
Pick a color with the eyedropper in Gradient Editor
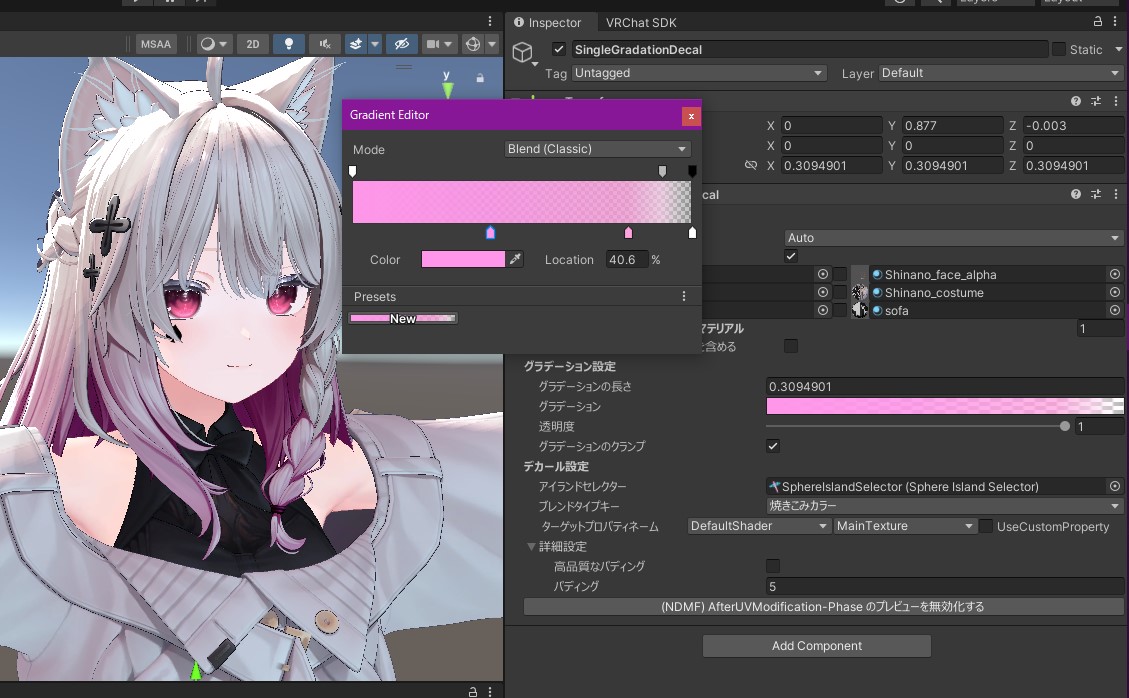[x=515, y=259]
